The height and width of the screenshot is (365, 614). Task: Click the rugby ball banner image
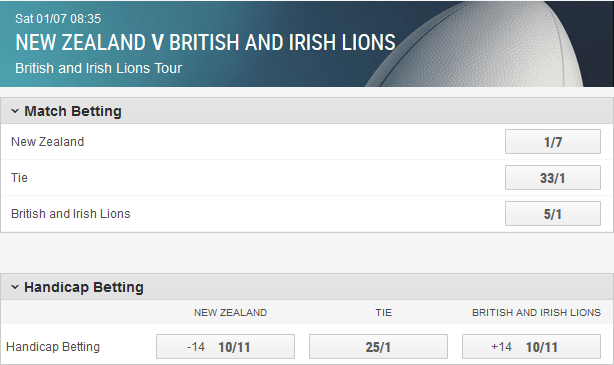click(489, 44)
